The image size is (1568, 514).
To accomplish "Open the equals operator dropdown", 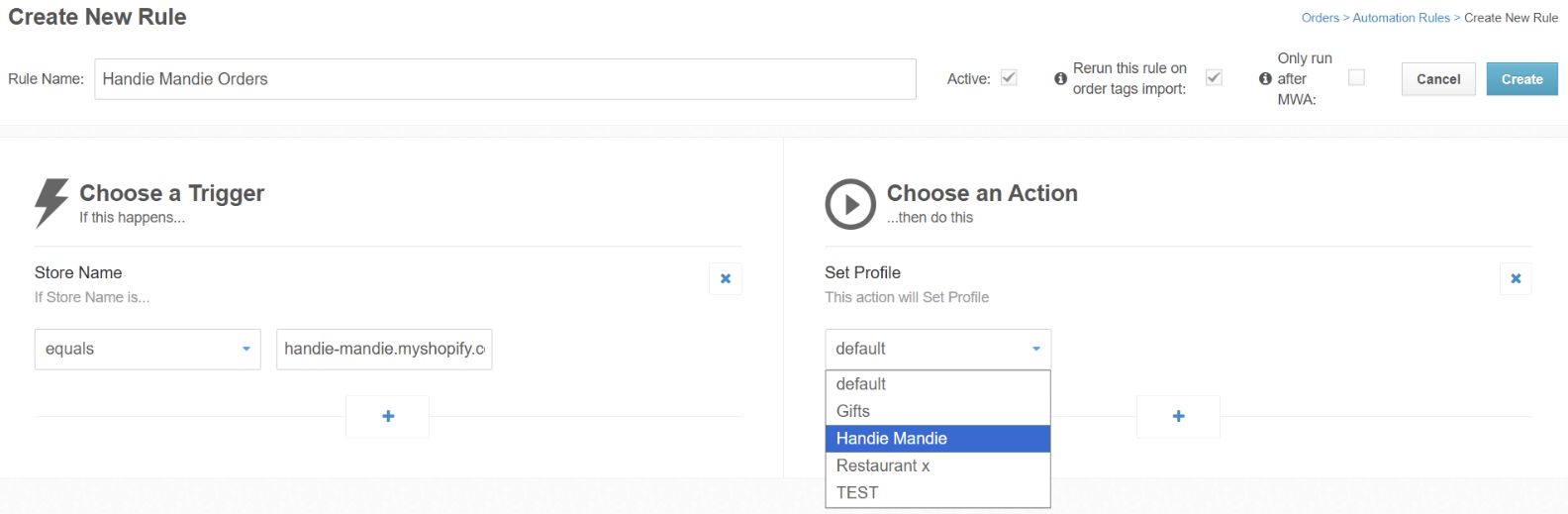I will pyautogui.click(x=147, y=350).
